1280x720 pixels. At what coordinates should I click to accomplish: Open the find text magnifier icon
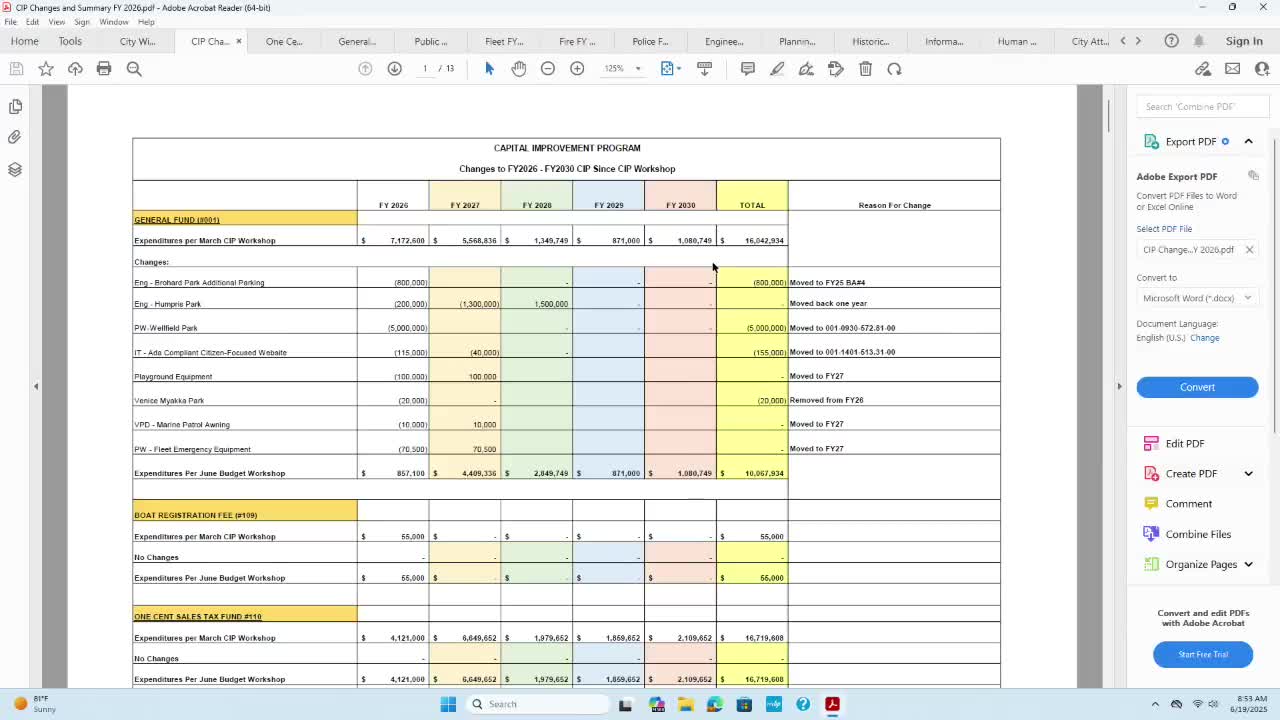134,69
